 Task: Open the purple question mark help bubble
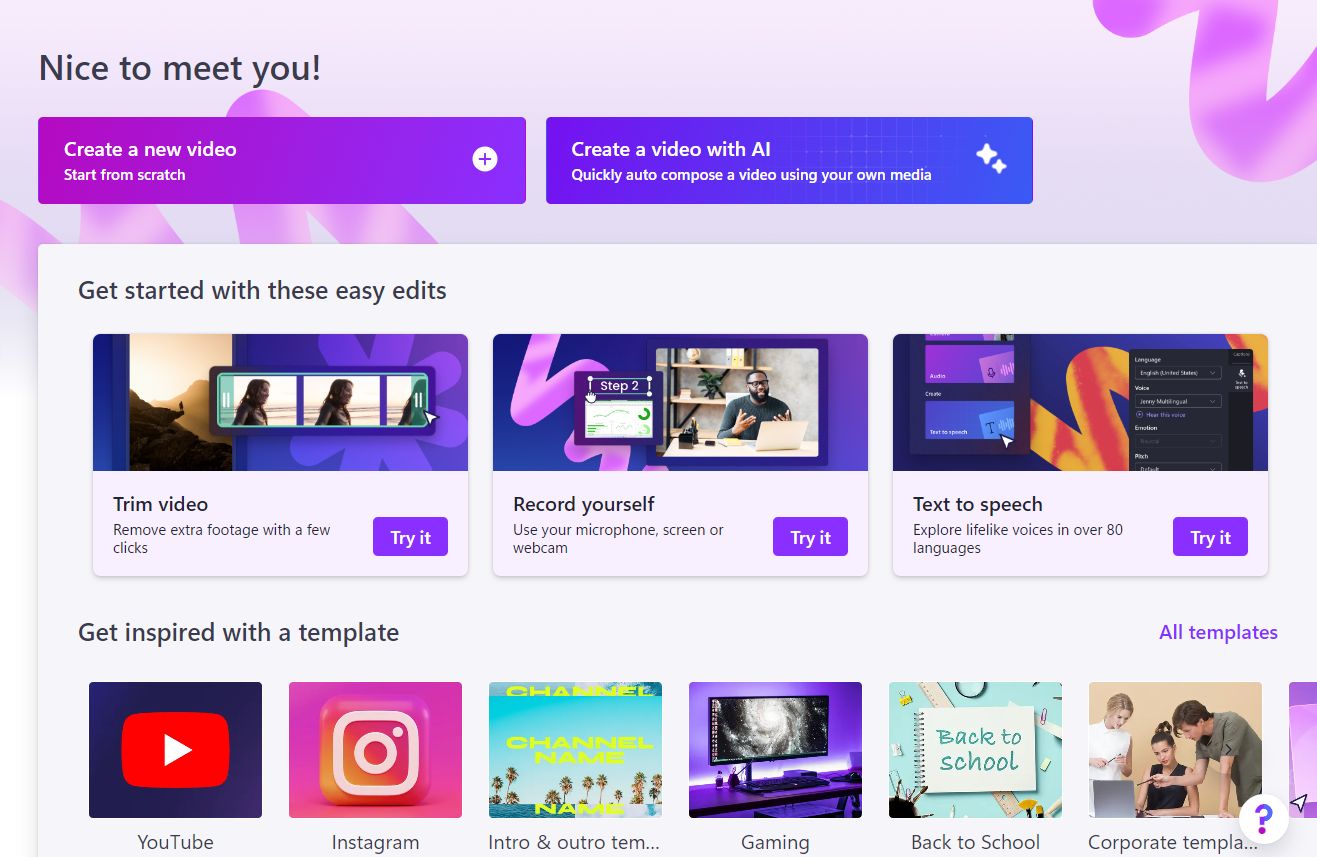point(1263,818)
